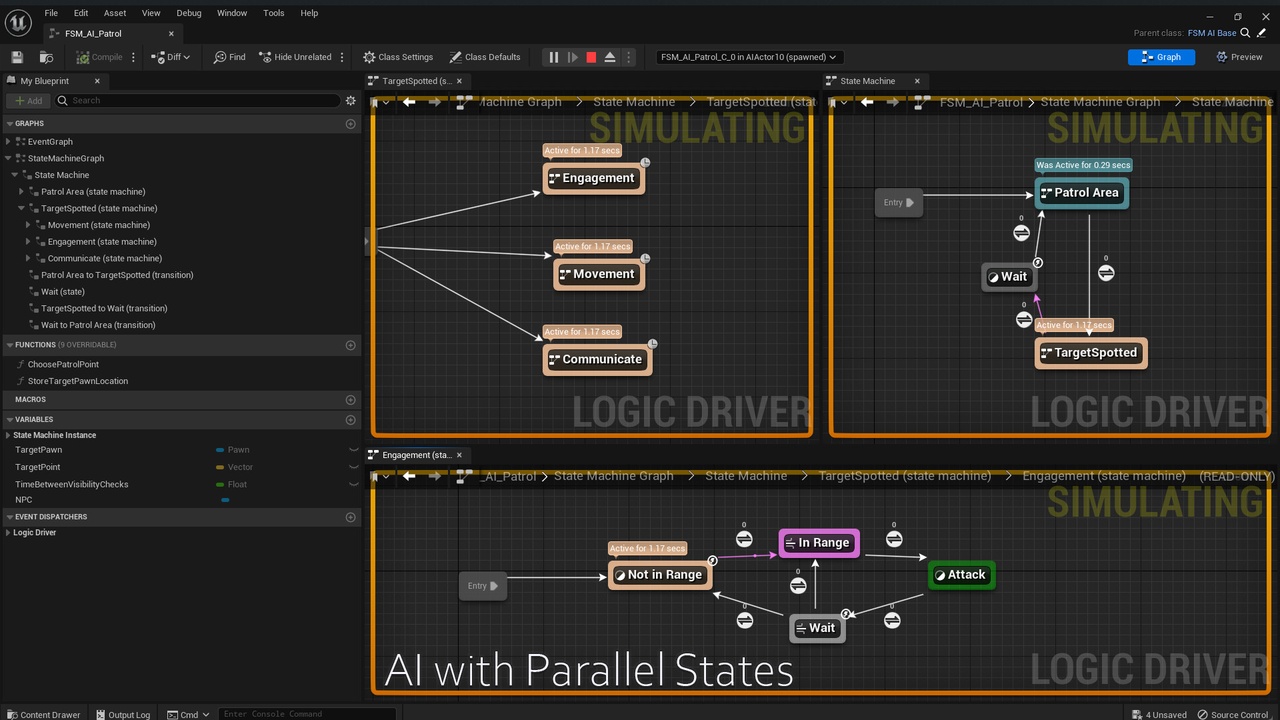Open the Debug menu
This screenshot has height=720, width=1280.
point(188,13)
